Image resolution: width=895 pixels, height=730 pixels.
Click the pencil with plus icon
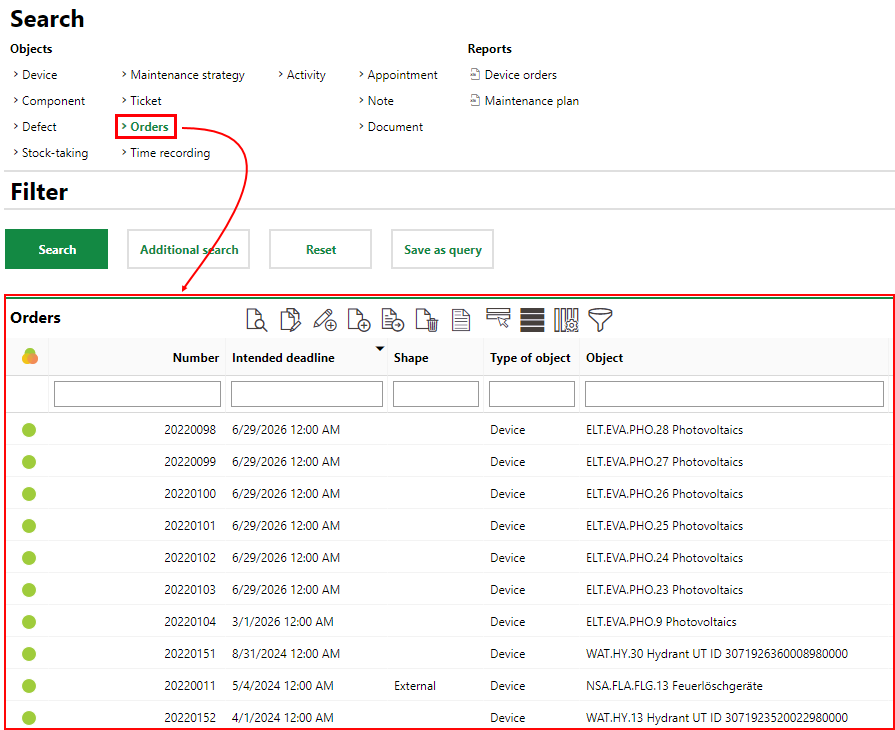[324, 320]
